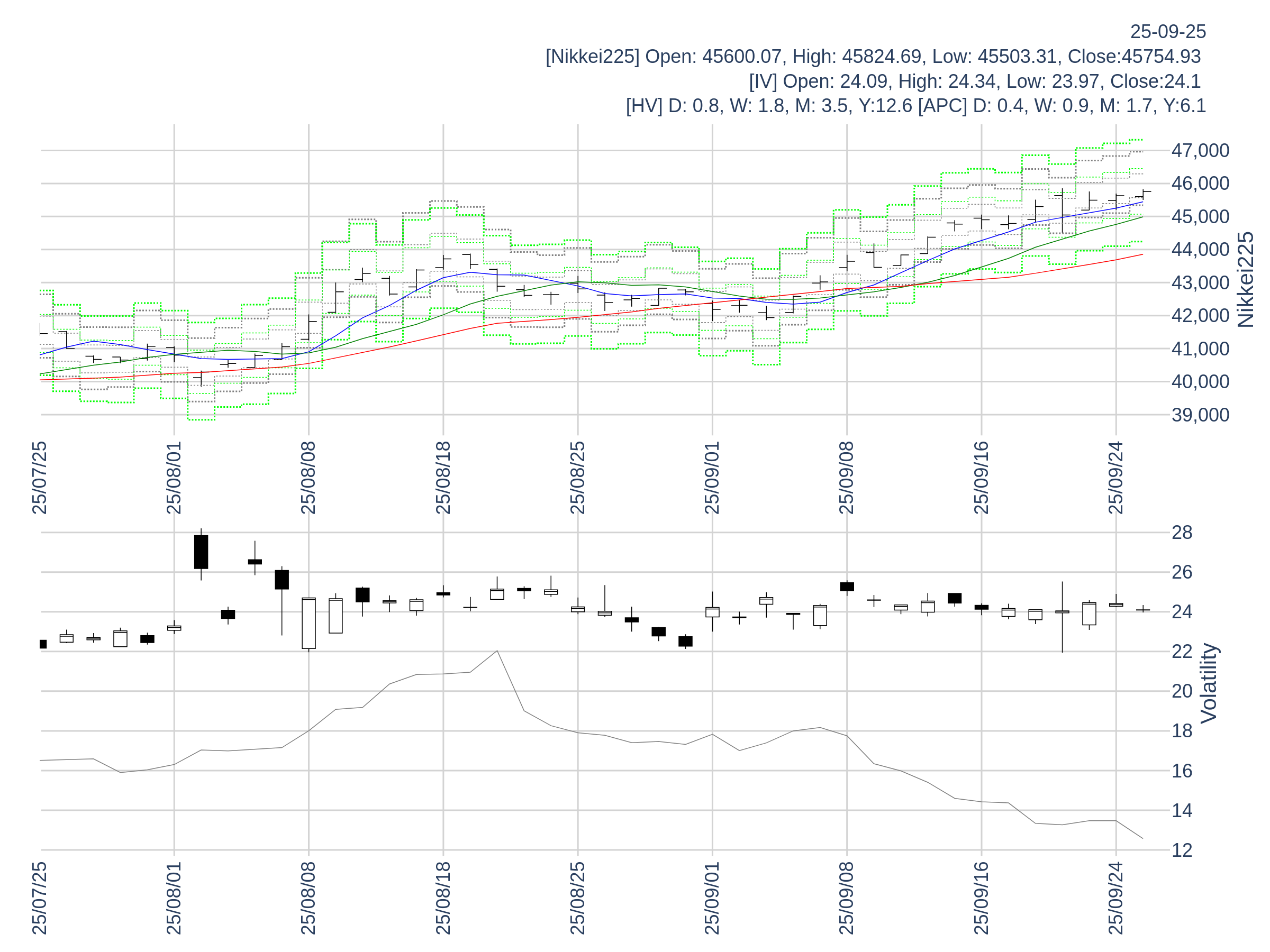This screenshot has width=1270, height=952.
Task: Click upper chart's 25/08/01 date label
Action: point(174,478)
